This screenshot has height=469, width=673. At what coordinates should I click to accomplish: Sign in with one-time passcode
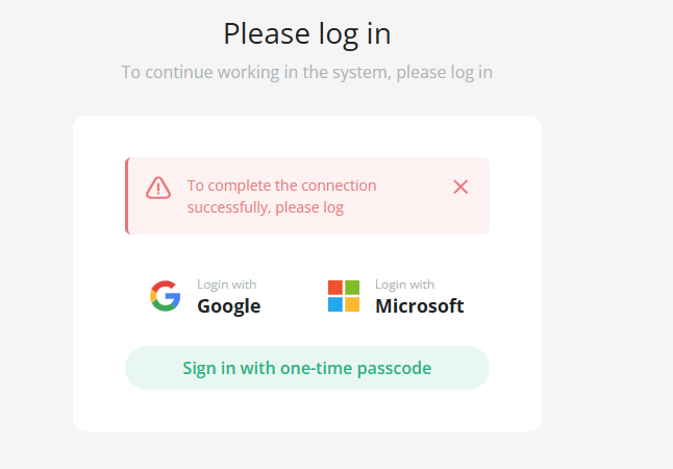pos(307,368)
